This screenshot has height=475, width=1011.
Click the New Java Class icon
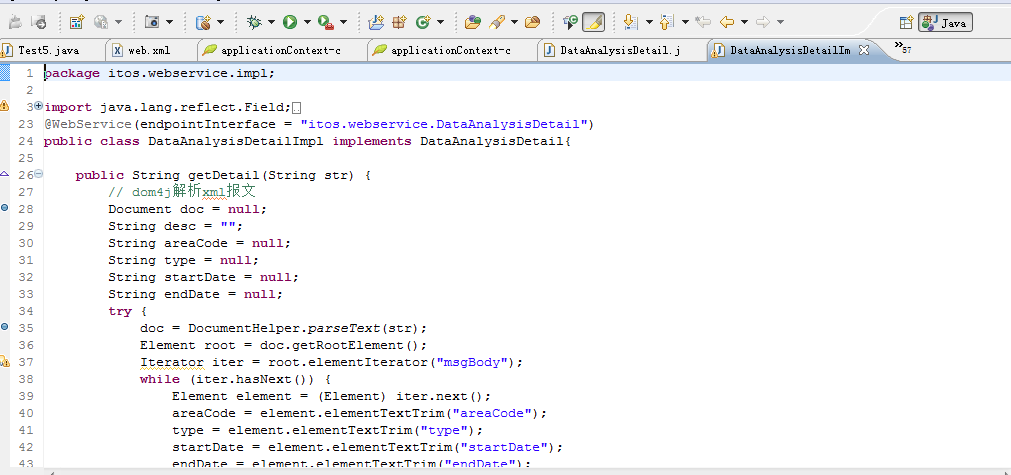(423, 21)
